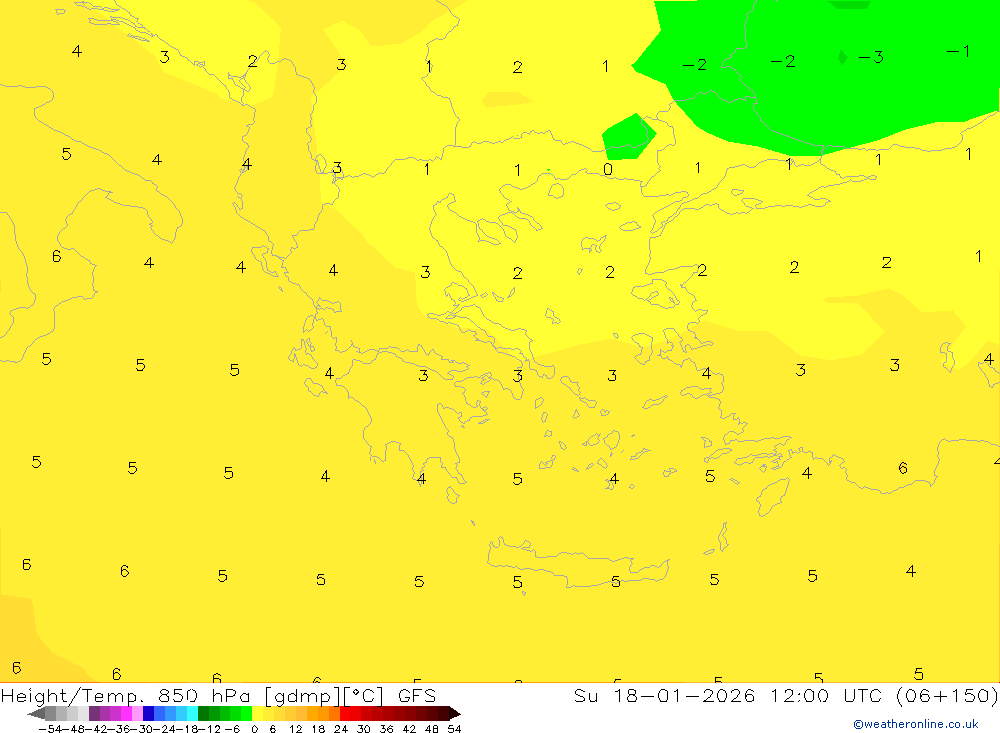The width and height of the screenshot is (1000, 733).
Task: Click the -1 temperature value on the map
Action: tap(959, 51)
